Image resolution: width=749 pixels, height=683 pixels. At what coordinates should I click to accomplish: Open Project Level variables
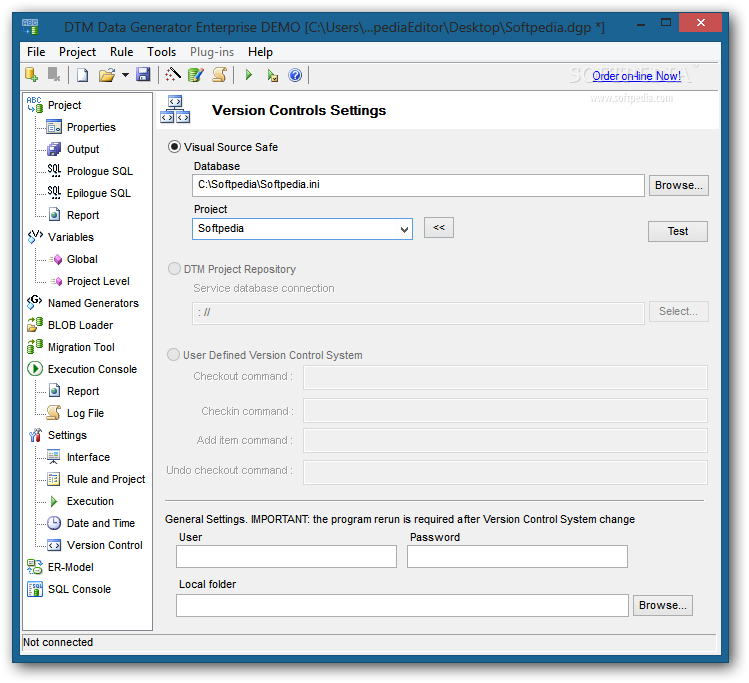coord(98,281)
